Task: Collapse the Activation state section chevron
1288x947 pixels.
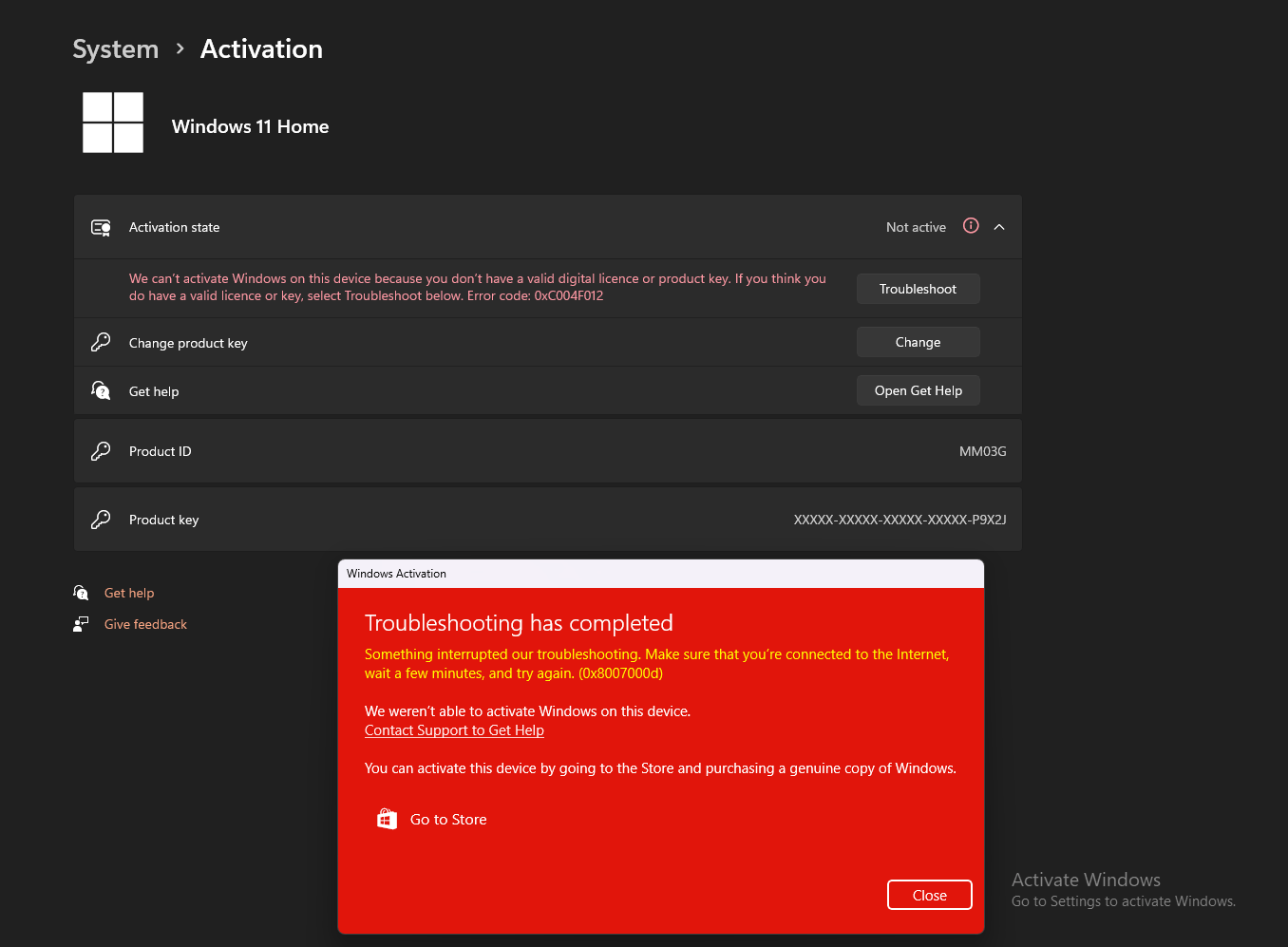Action: point(999,227)
